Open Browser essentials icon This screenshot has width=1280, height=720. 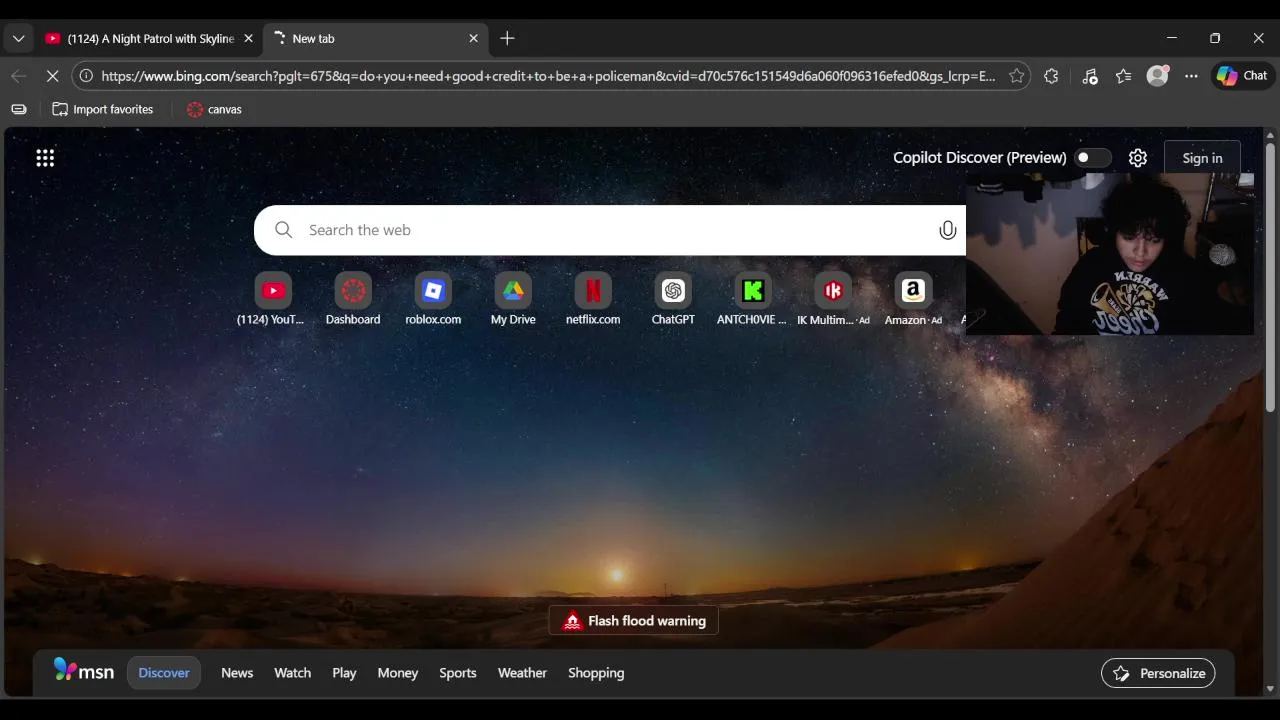(x=1090, y=76)
